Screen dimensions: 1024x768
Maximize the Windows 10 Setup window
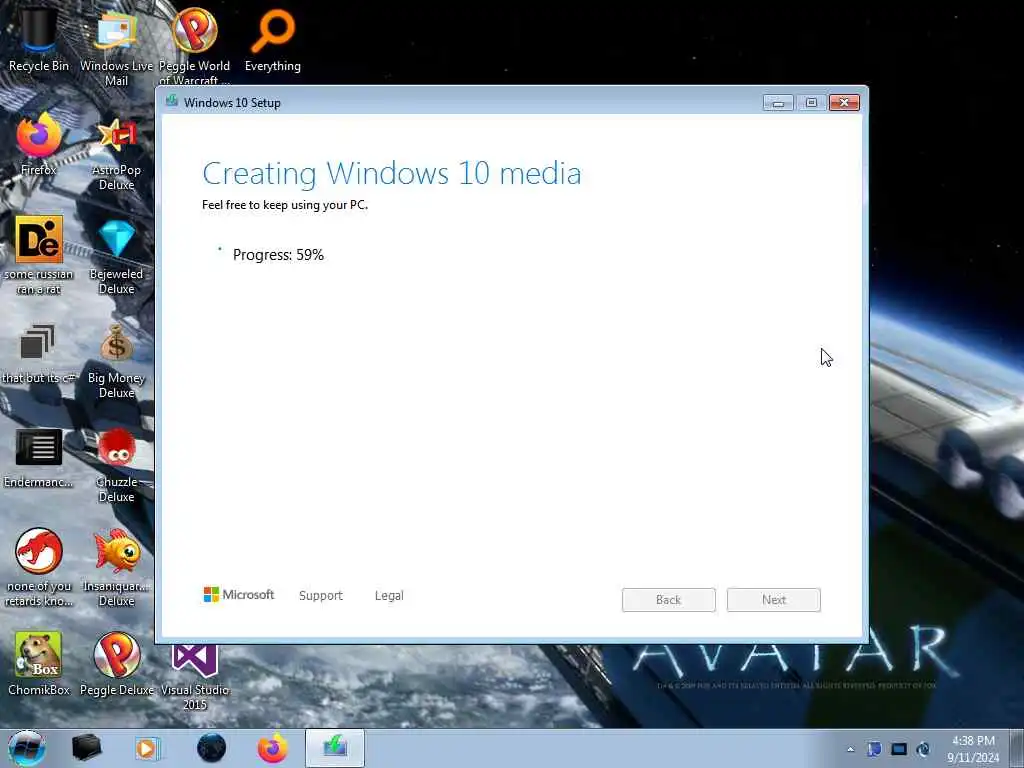tap(811, 103)
